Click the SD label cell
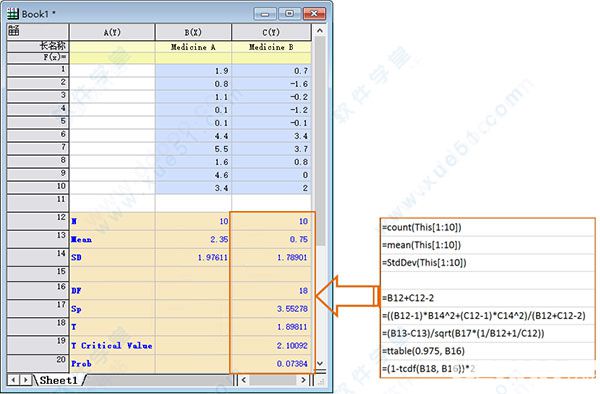The width and height of the screenshot is (600, 394). click(x=112, y=257)
